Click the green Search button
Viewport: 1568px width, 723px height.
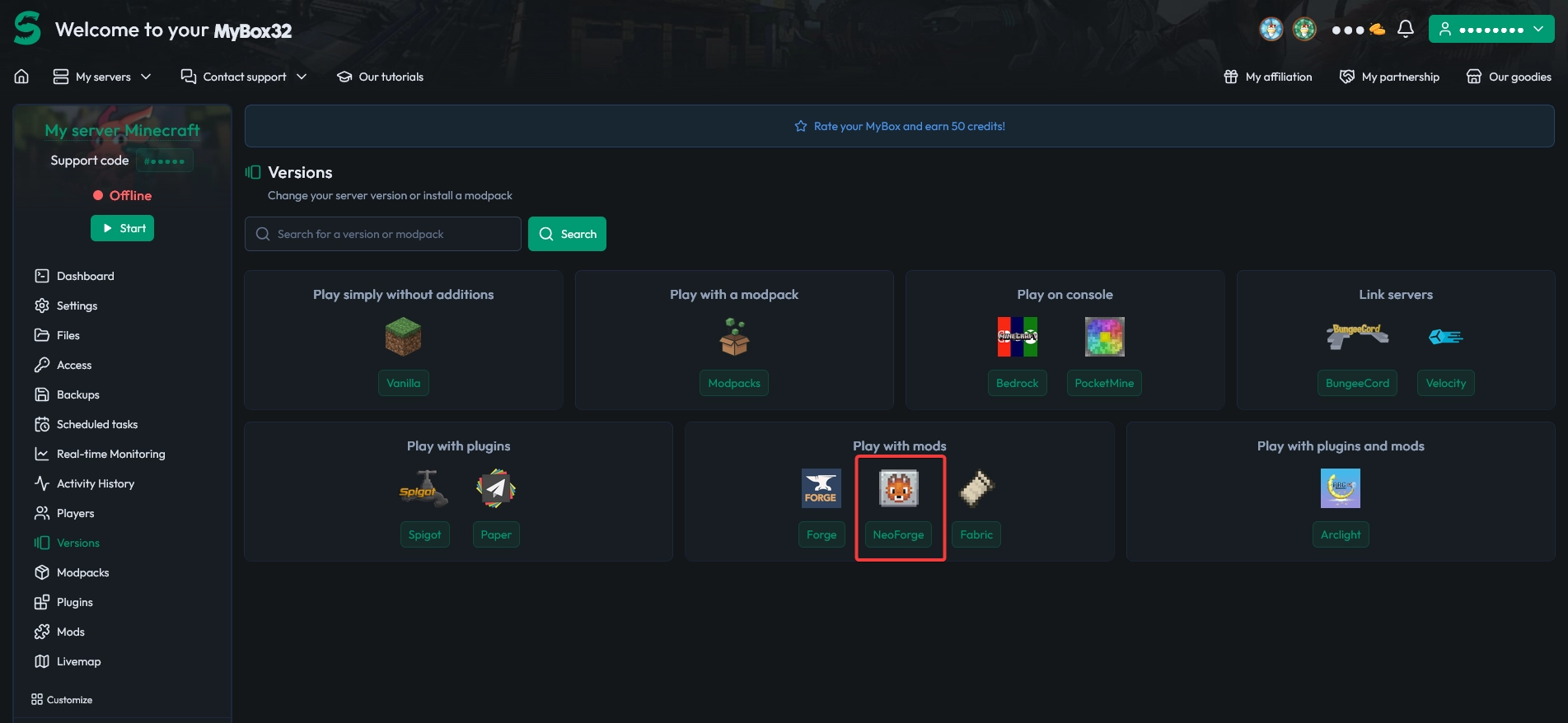tap(567, 234)
